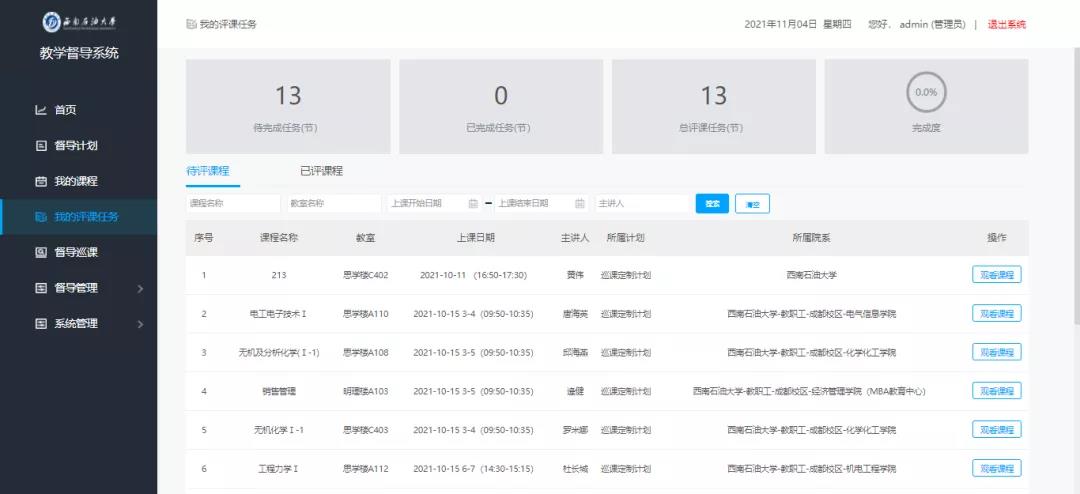This screenshot has width=1080, height=494.
Task: Click the 0.0% 完成度 progress circle
Action: pyautogui.click(x=926, y=92)
